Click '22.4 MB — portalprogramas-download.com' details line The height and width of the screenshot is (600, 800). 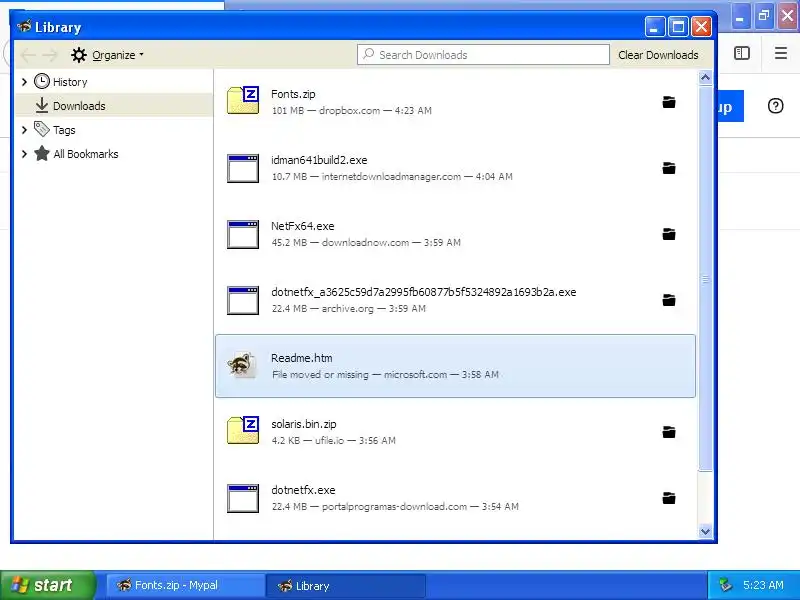click(395, 506)
